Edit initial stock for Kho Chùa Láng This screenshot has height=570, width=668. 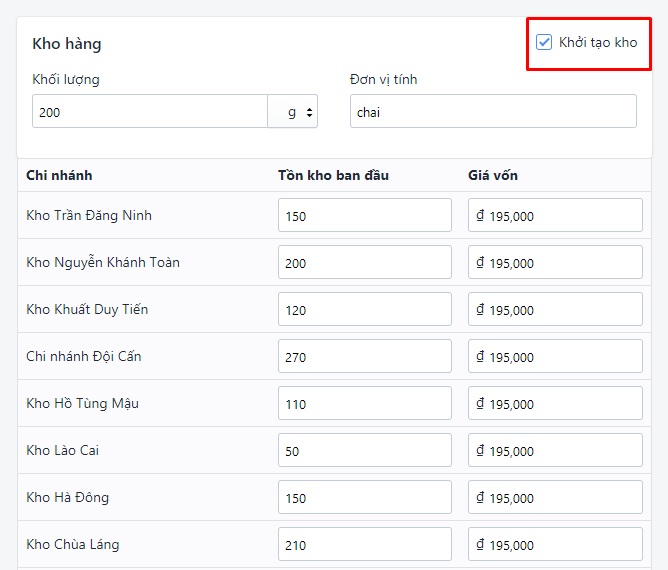(x=365, y=544)
